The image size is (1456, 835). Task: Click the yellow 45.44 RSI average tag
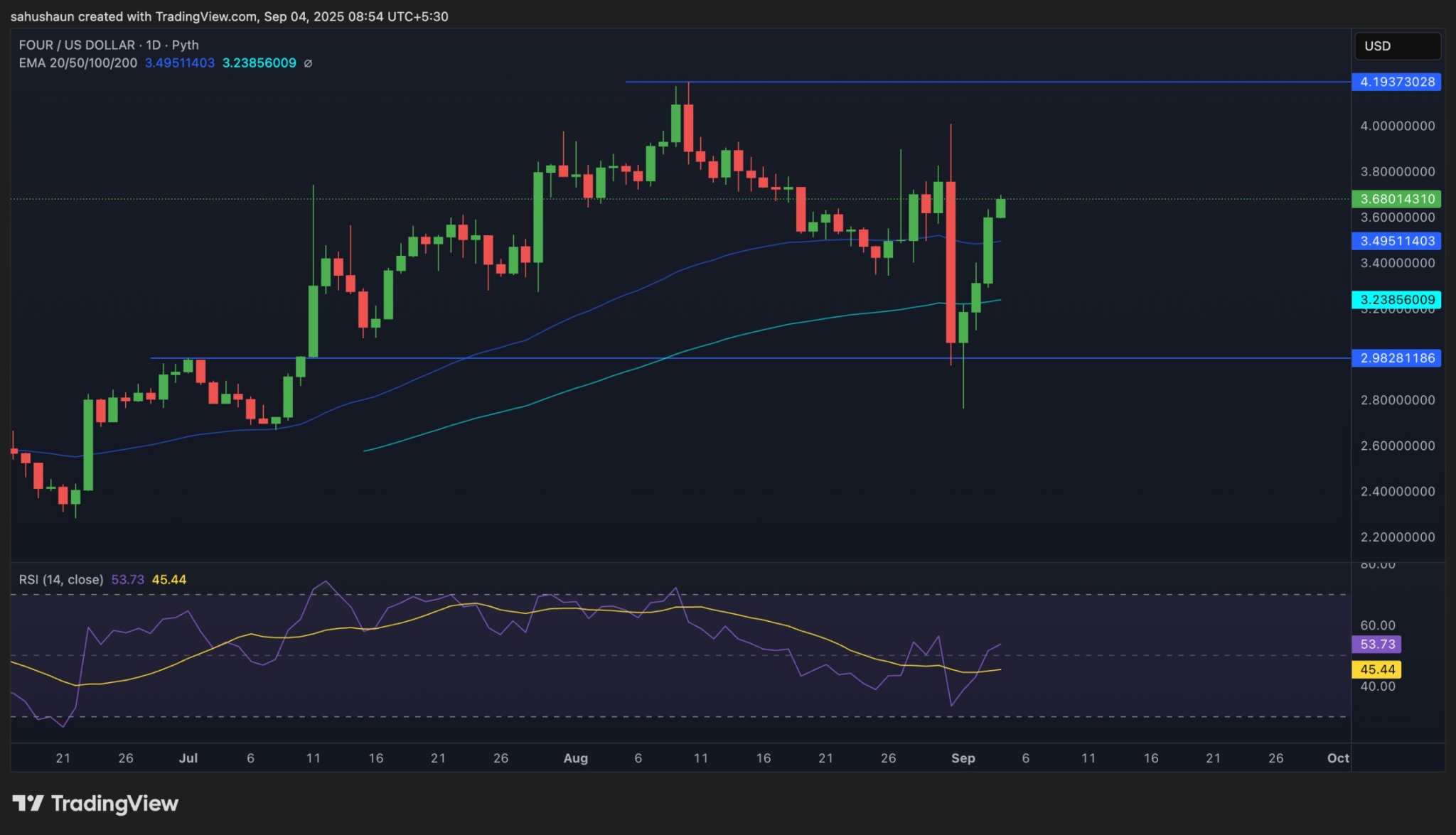point(1376,669)
